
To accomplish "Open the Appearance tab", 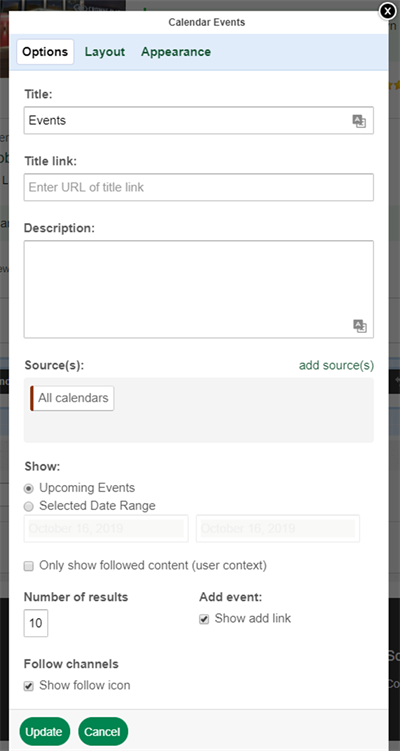I will click(x=176, y=52).
